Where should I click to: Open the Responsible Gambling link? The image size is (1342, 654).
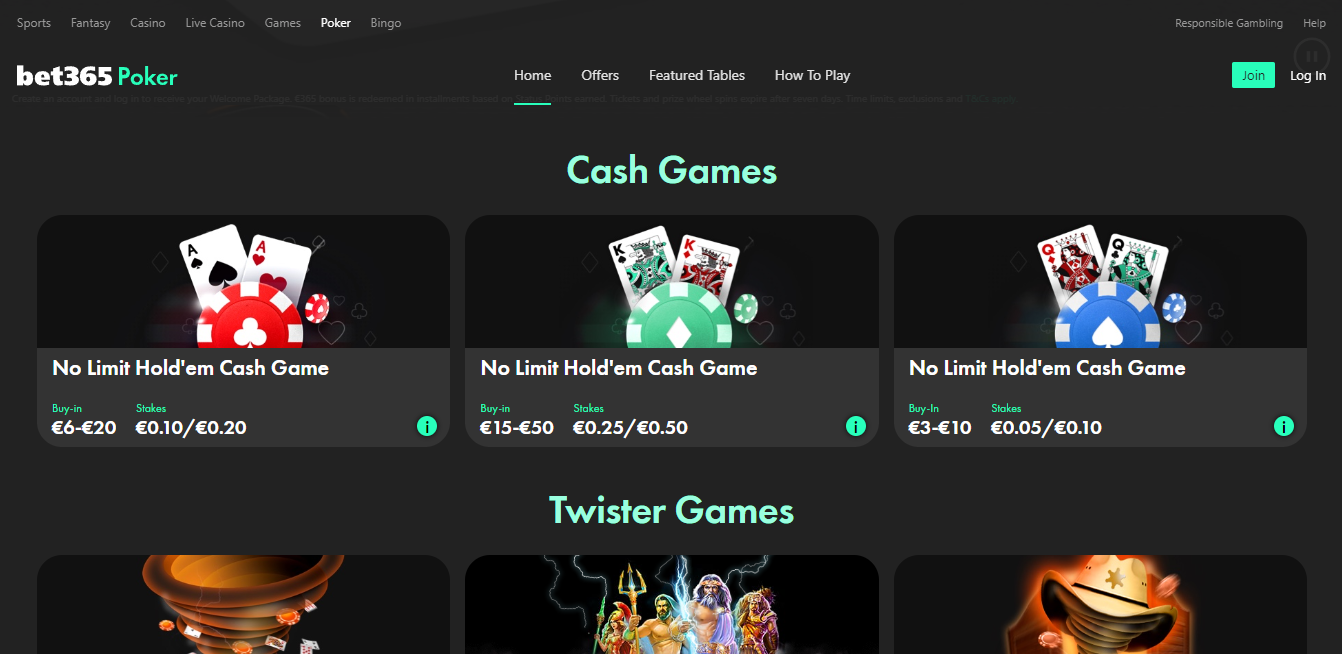1229,23
